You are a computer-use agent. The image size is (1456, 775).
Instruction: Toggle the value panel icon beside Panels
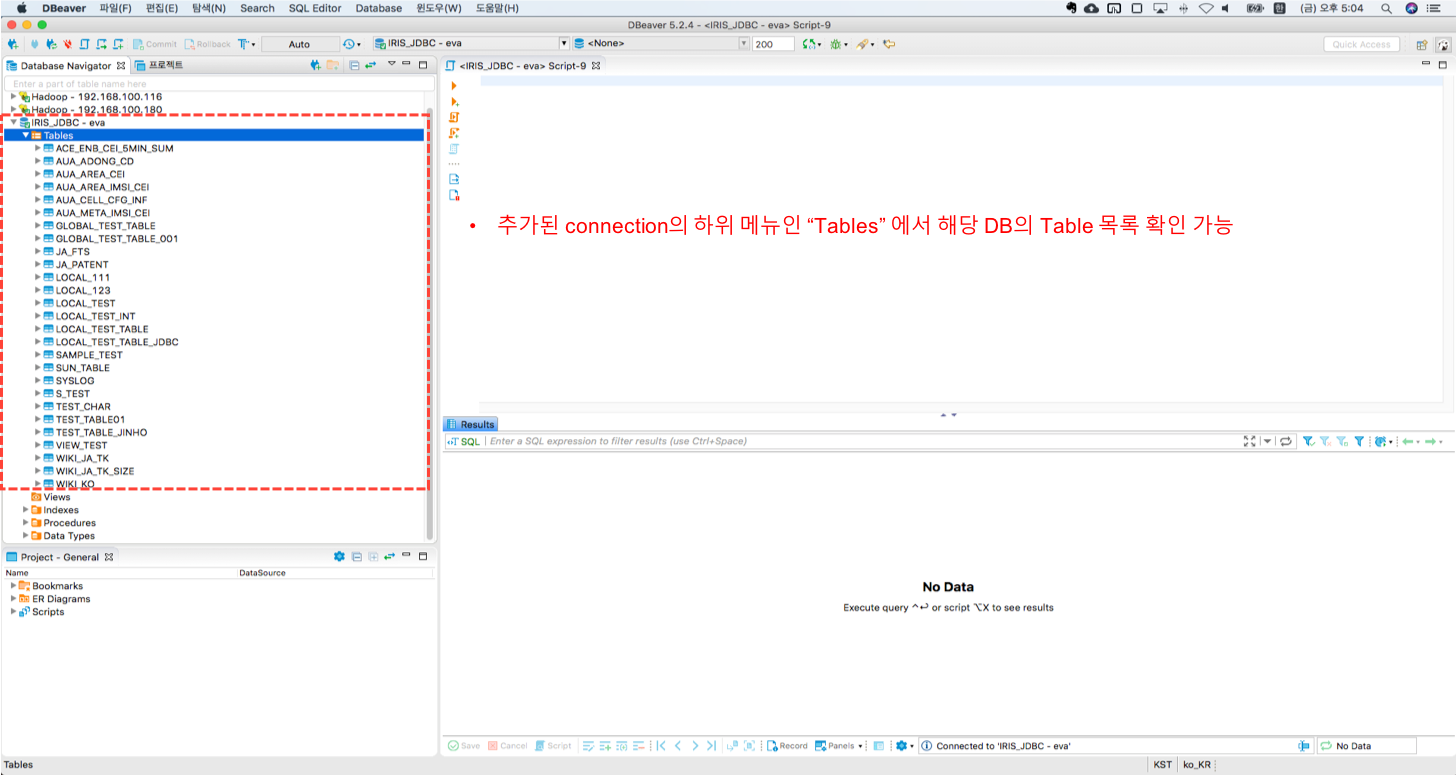coord(878,746)
